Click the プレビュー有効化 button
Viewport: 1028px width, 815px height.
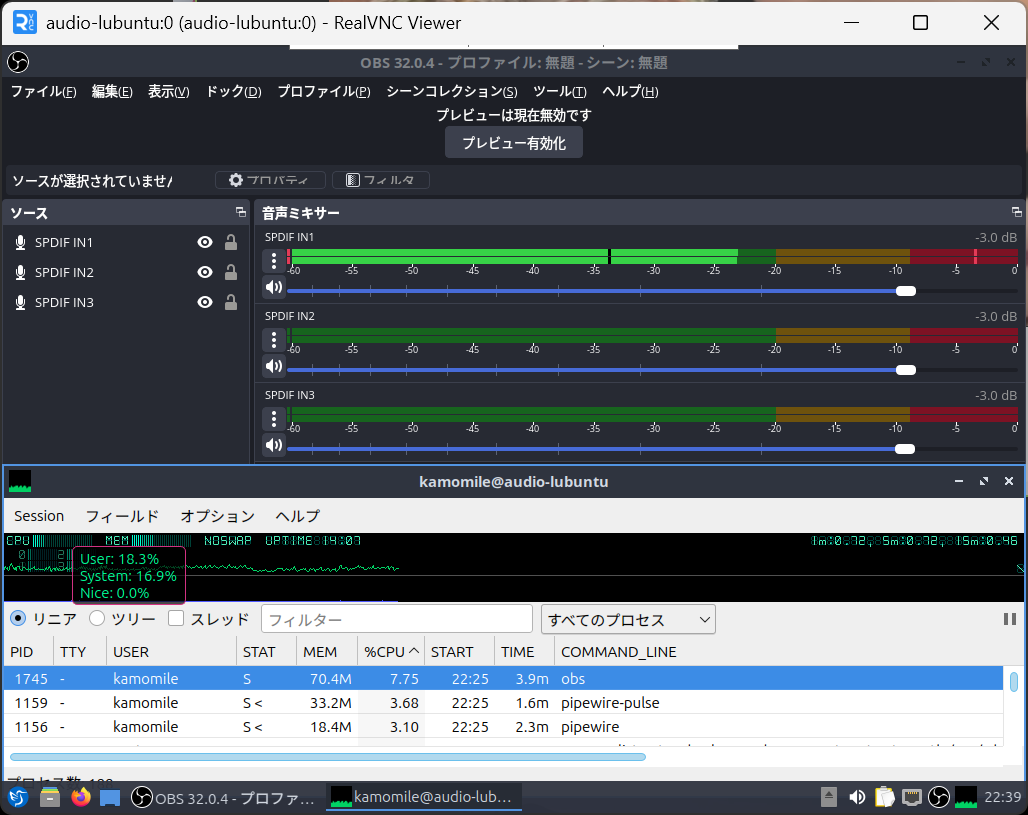pos(513,143)
